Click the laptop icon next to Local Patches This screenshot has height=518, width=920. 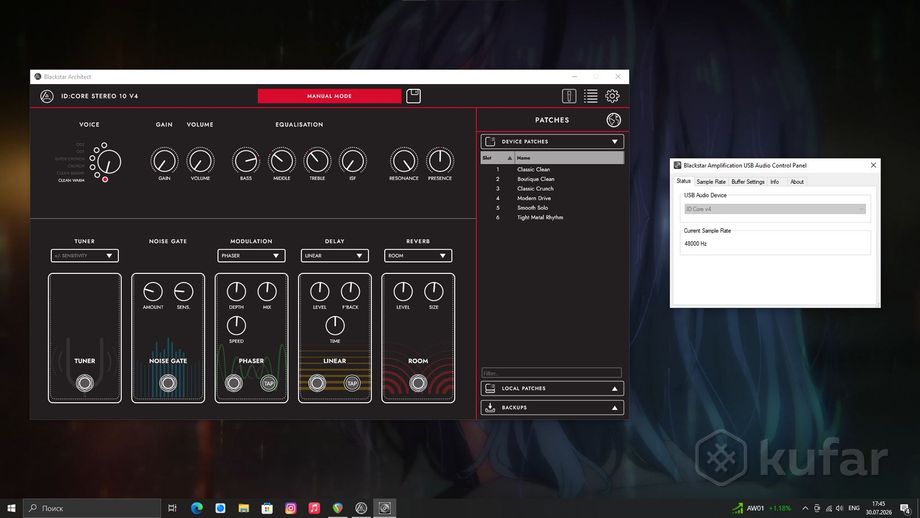point(490,388)
